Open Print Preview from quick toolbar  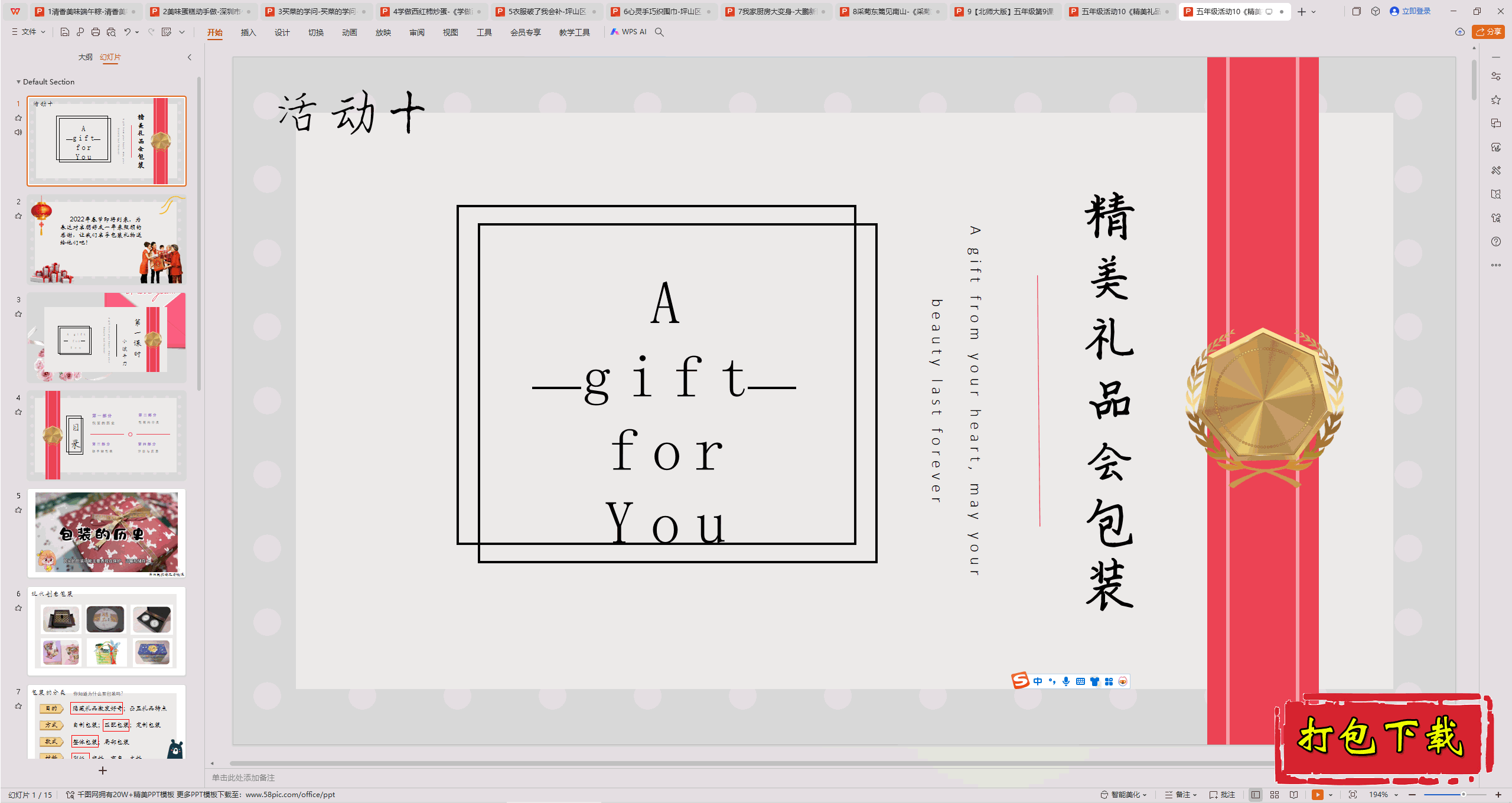(111, 32)
